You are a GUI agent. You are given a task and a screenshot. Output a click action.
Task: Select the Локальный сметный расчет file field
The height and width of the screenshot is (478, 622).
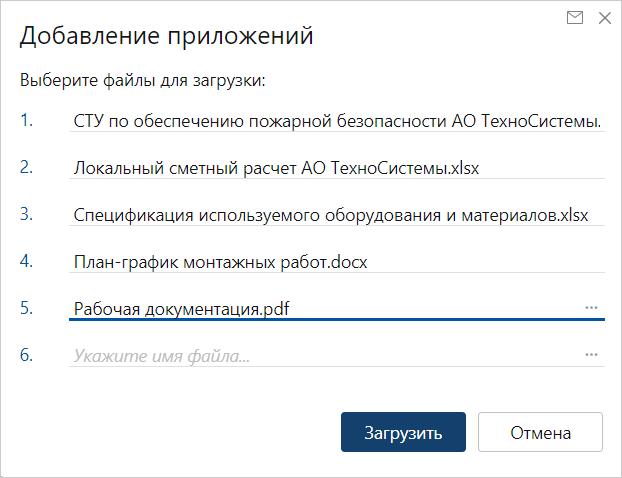click(337, 168)
